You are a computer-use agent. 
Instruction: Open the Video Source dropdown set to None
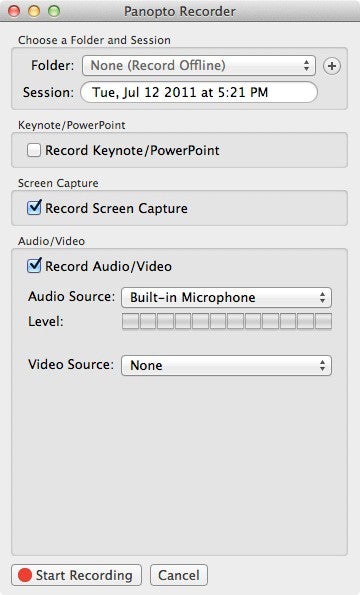(226, 365)
